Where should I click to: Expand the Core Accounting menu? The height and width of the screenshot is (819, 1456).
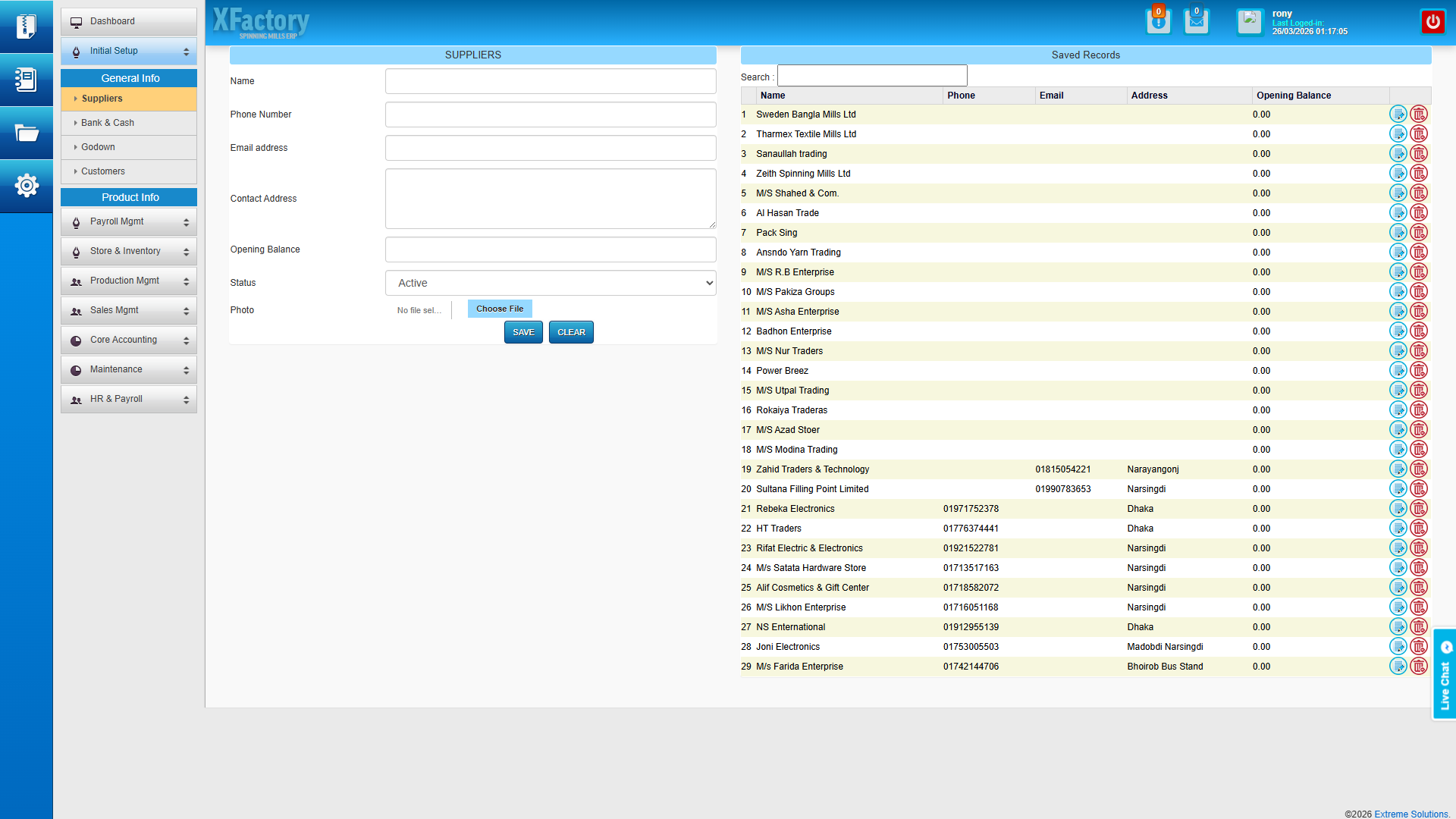(129, 340)
